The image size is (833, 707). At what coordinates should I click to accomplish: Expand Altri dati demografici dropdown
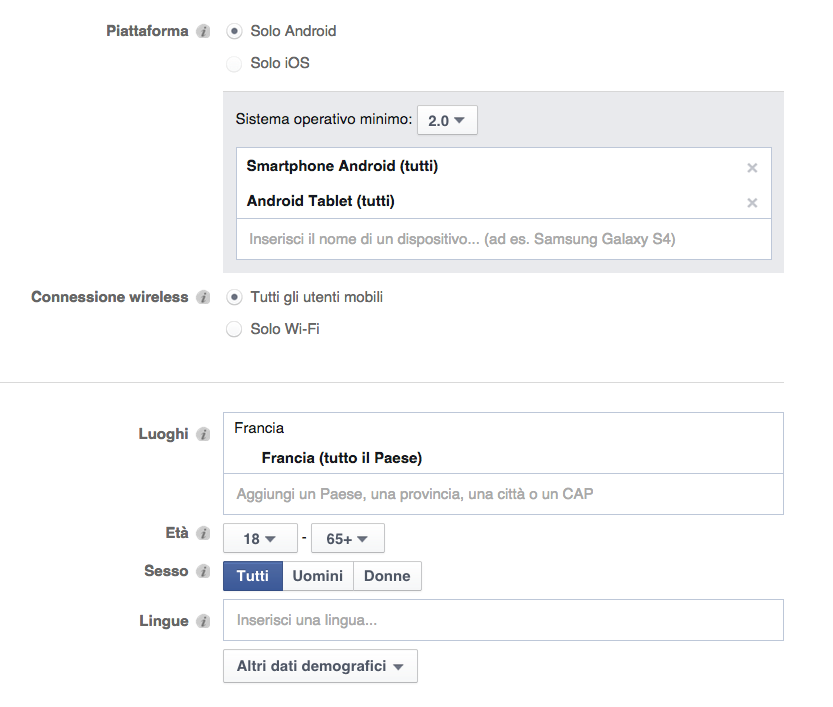click(x=320, y=666)
